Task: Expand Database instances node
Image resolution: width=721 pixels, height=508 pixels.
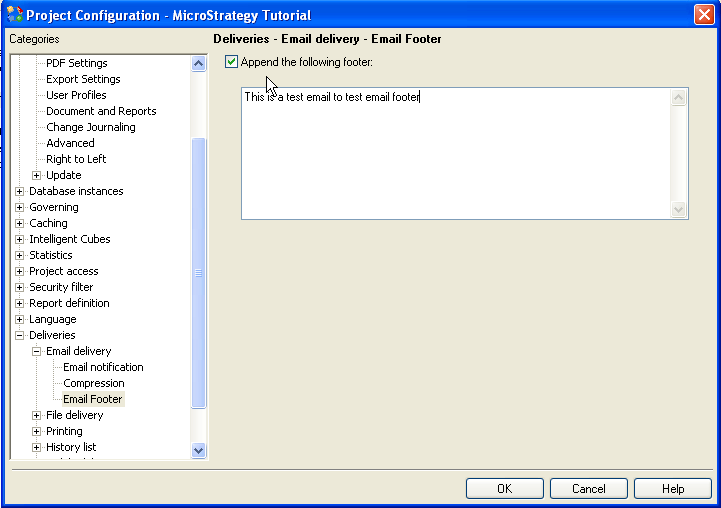Action: point(19,191)
